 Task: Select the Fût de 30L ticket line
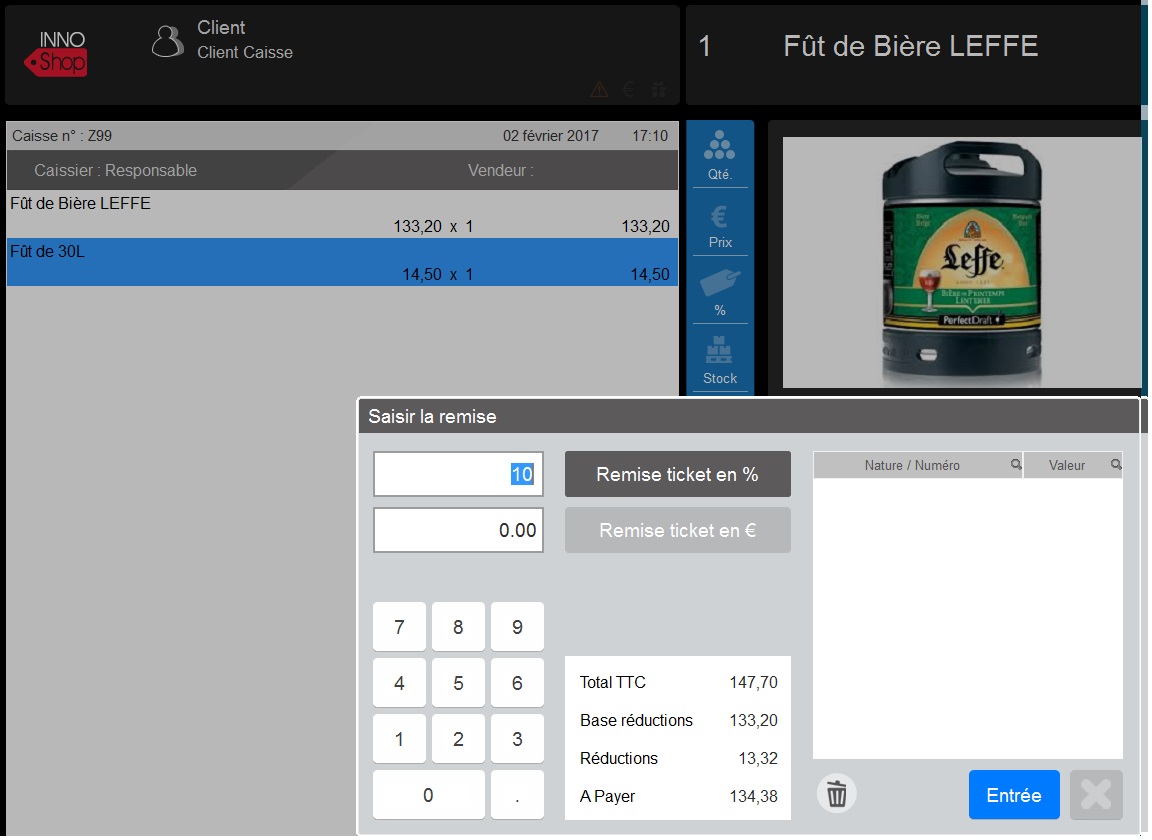click(x=342, y=262)
